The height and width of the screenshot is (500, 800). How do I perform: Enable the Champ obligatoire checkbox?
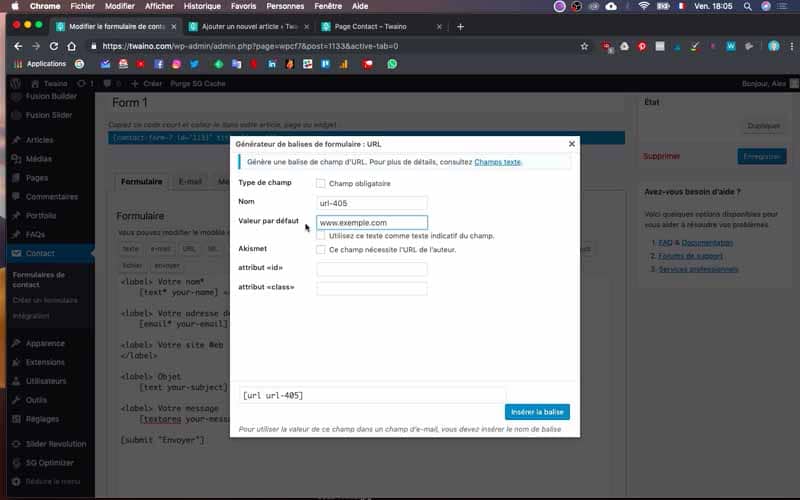[320, 183]
